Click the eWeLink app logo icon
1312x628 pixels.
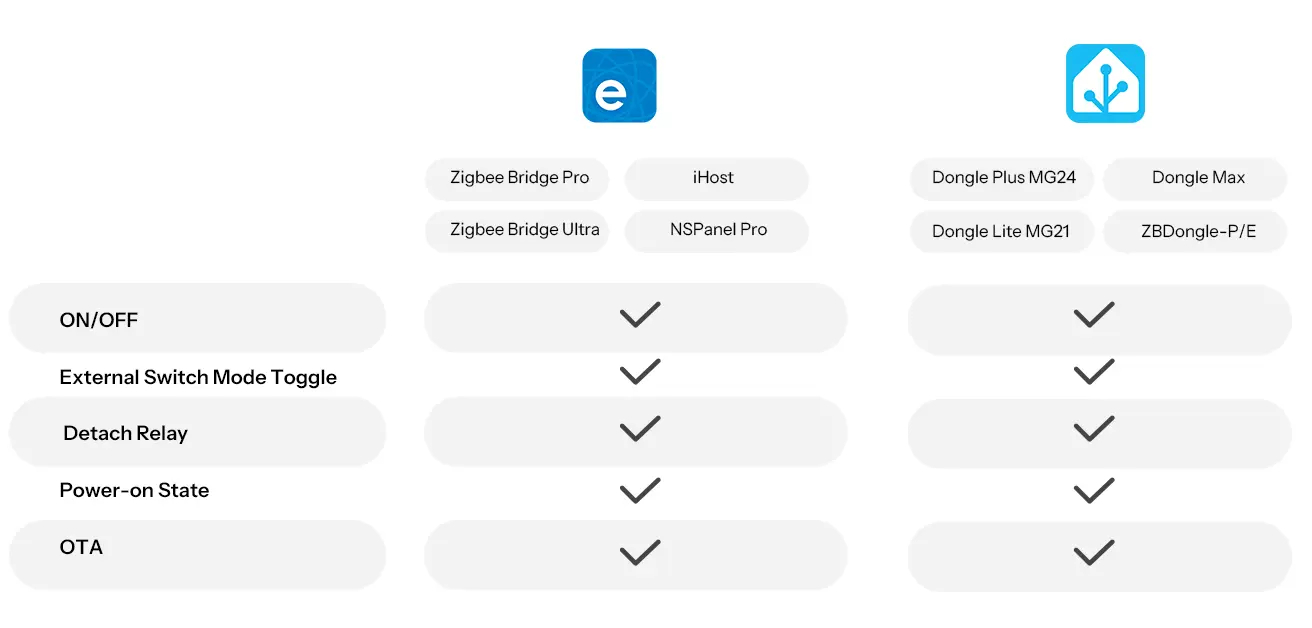619,86
